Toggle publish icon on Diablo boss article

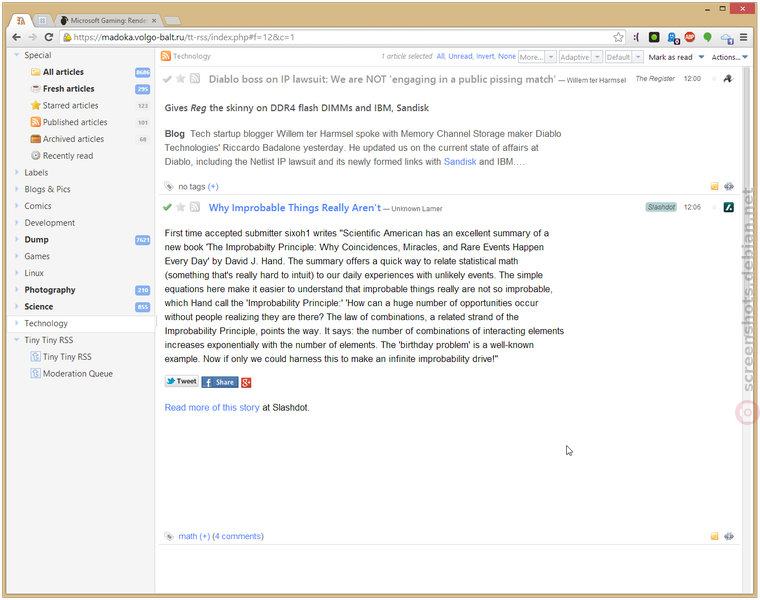point(195,79)
